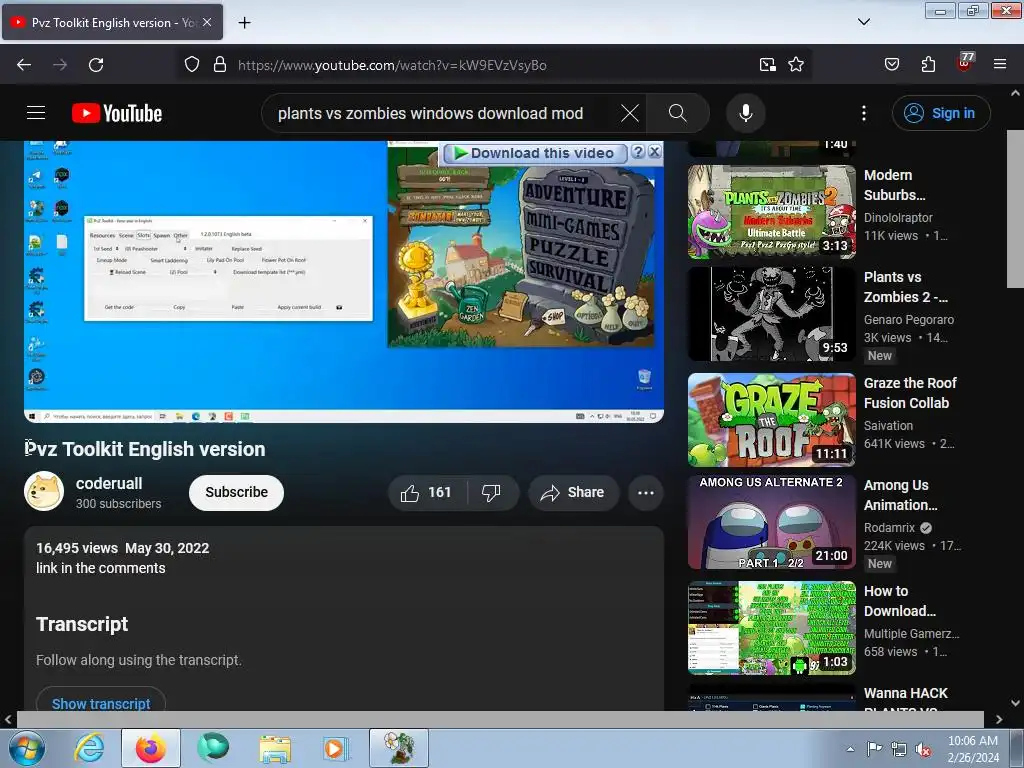Open the YouTube guide hamburger menu
Screen dimensions: 1024x768
[36, 113]
